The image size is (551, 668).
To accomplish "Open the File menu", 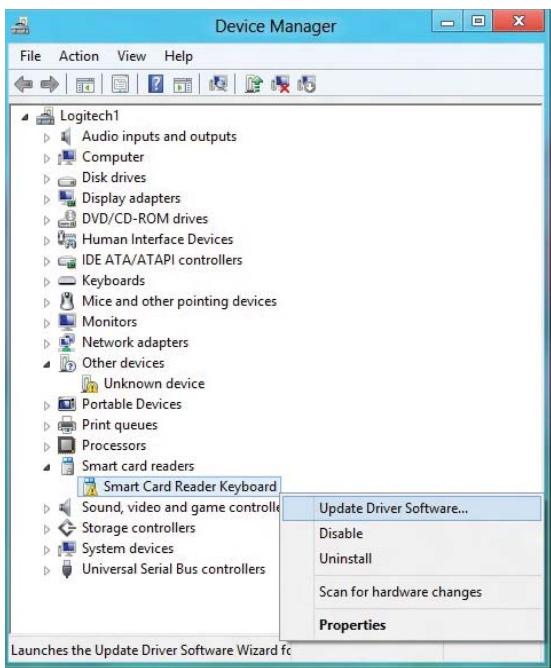I will click(30, 56).
